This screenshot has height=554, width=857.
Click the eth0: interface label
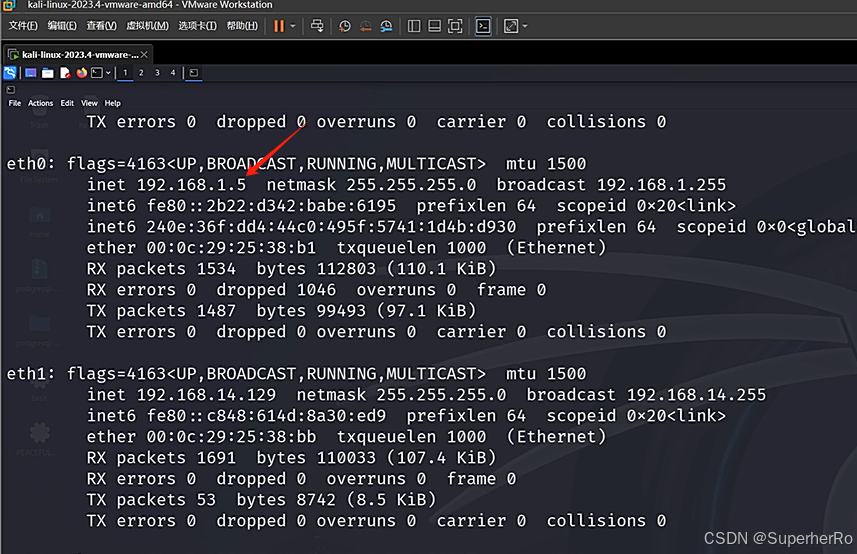(x=31, y=164)
